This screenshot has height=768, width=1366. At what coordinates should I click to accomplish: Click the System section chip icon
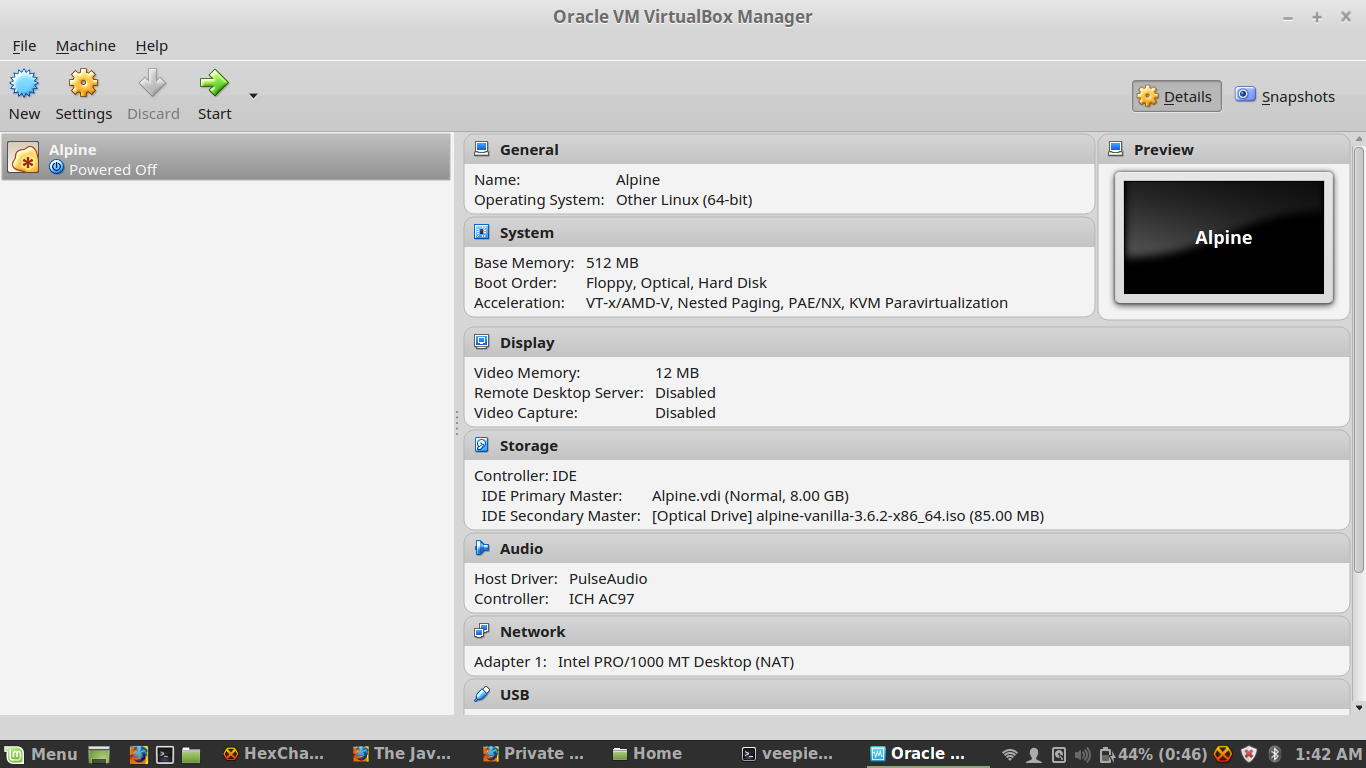[x=482, y=232]
